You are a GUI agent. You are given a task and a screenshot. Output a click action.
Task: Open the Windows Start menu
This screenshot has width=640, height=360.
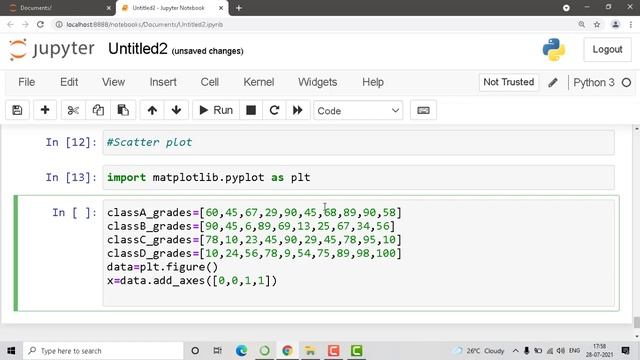[11, 351]
